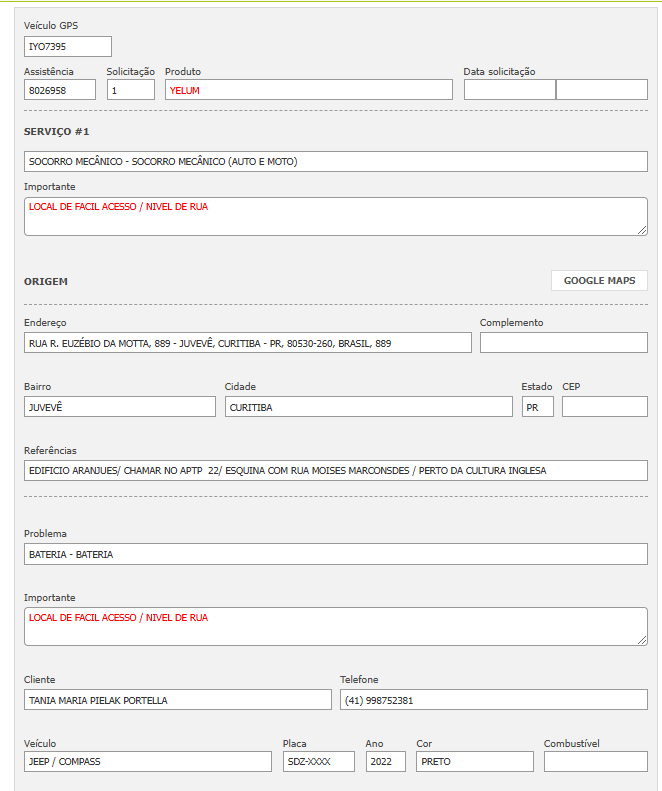662x791 pixels.
Task: Focus the empty Combustível field
Action: tap(595, 762)
